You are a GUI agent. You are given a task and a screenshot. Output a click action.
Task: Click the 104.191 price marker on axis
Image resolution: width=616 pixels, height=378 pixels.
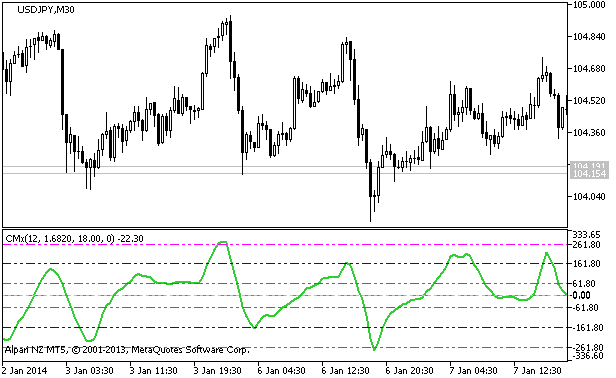(588, 165)
